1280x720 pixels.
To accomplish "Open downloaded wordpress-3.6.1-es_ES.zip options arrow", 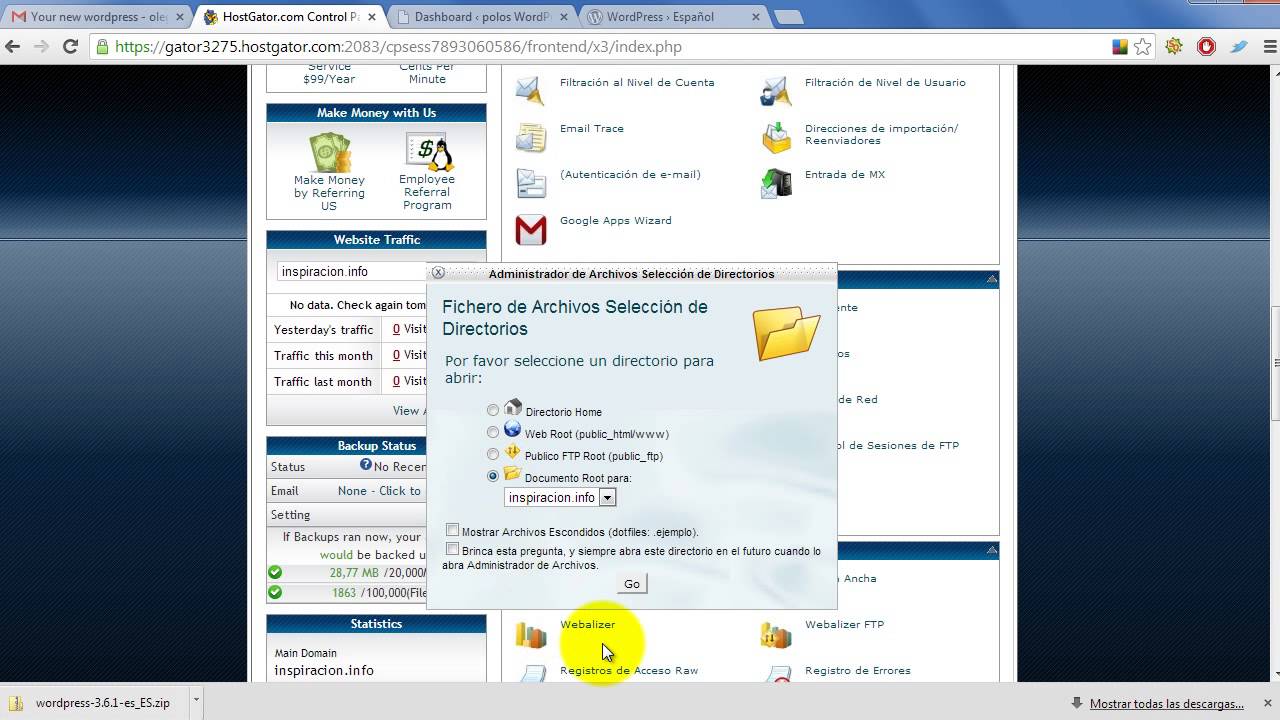I will pos(196,701).
